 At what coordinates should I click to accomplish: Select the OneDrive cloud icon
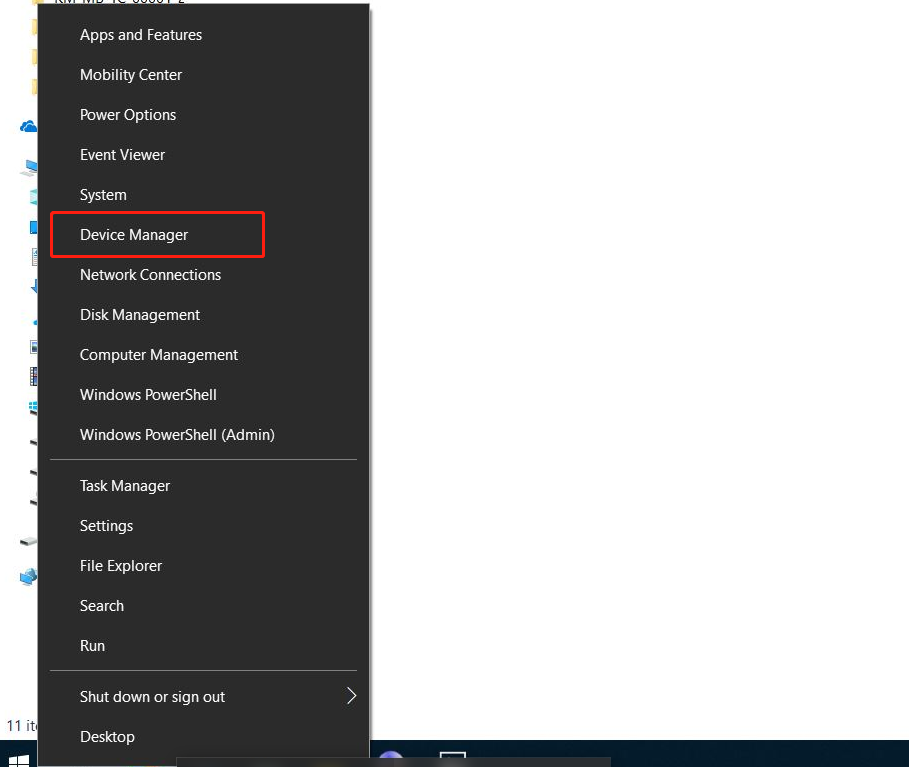tap(28, 127)
